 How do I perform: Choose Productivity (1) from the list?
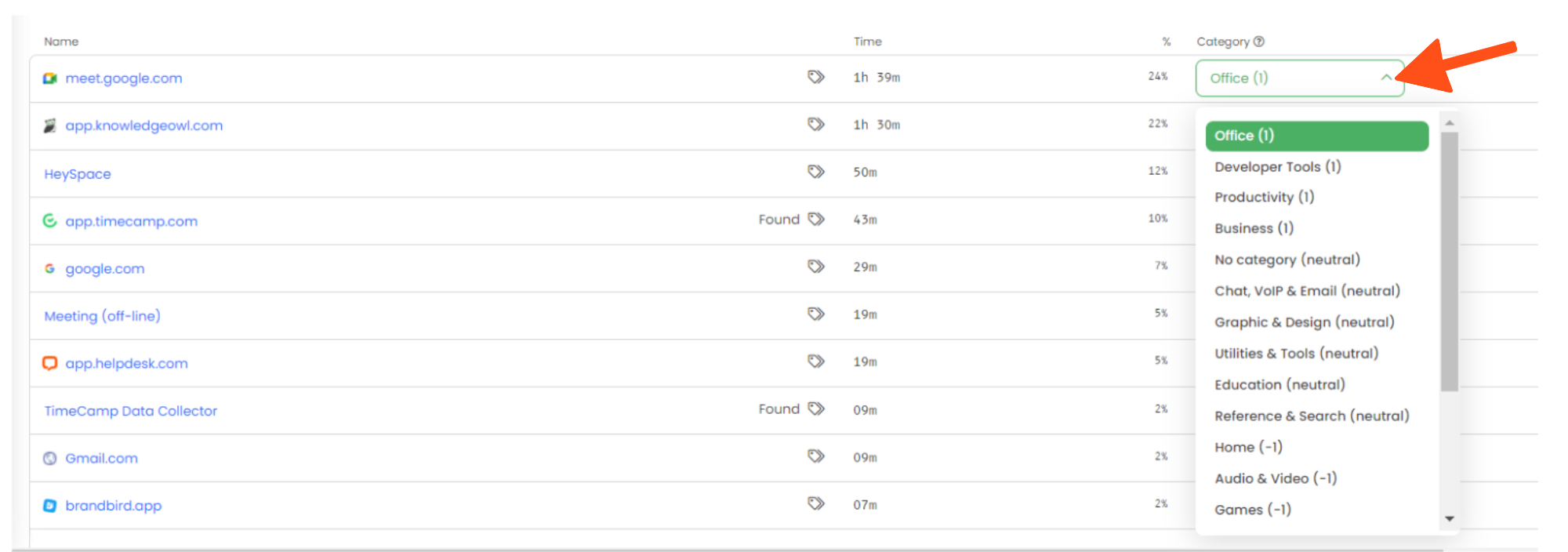[x=1264, y=198]
